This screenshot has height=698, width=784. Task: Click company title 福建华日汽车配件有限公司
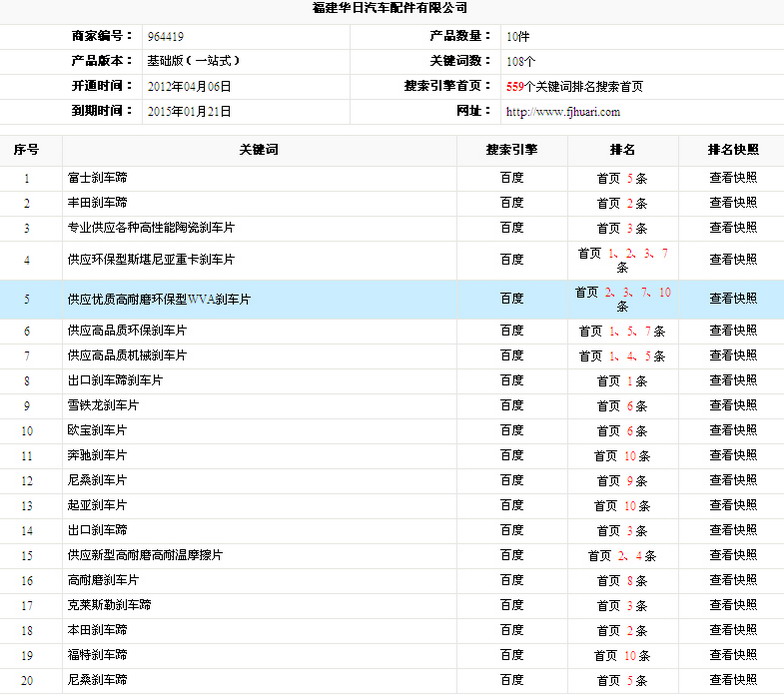point(390,8)
